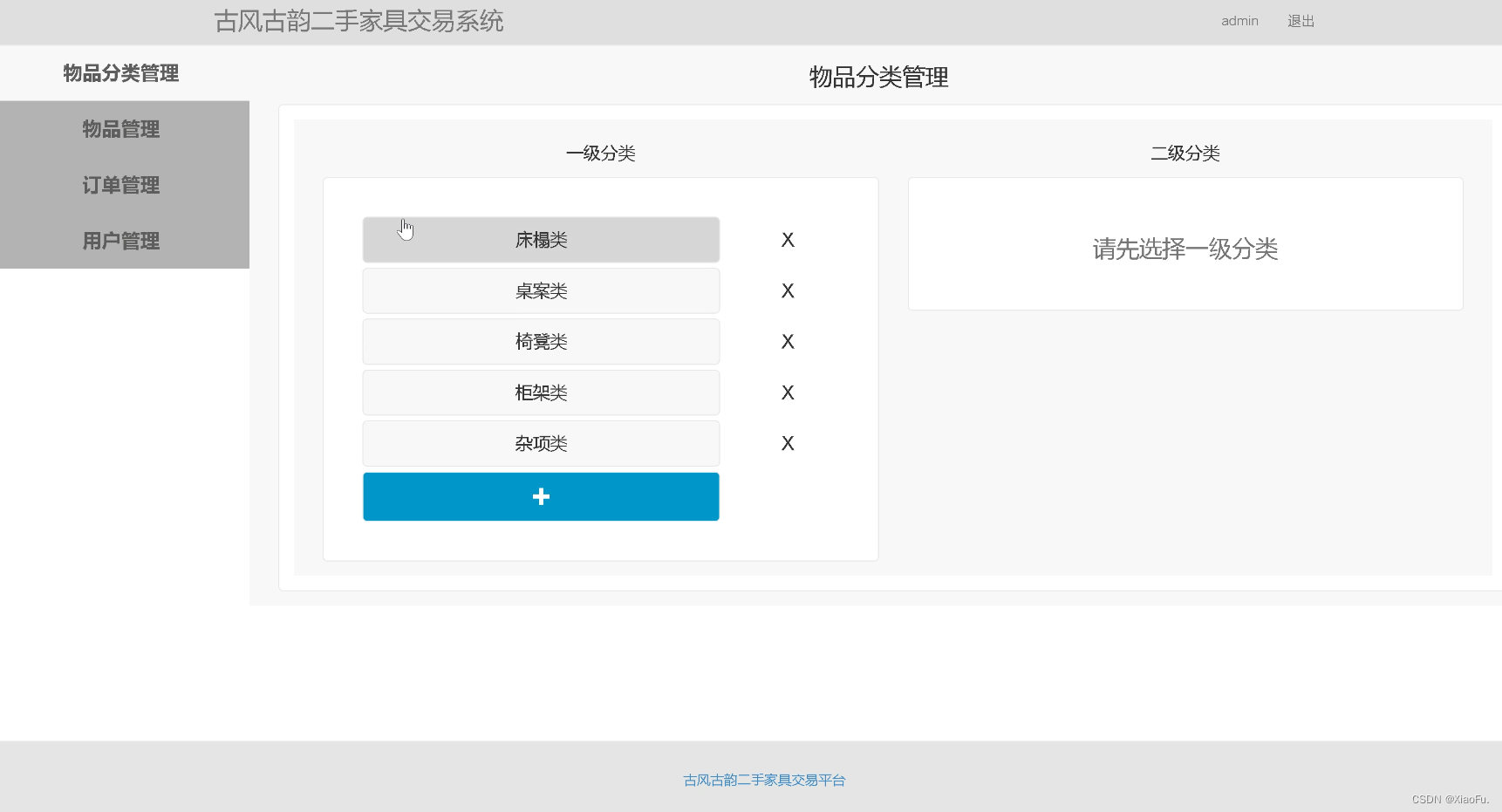The image size is (1502, 812).
Task: Click the 古风古韵二手家具交易系统 site title
Action: tap(358, 21)
